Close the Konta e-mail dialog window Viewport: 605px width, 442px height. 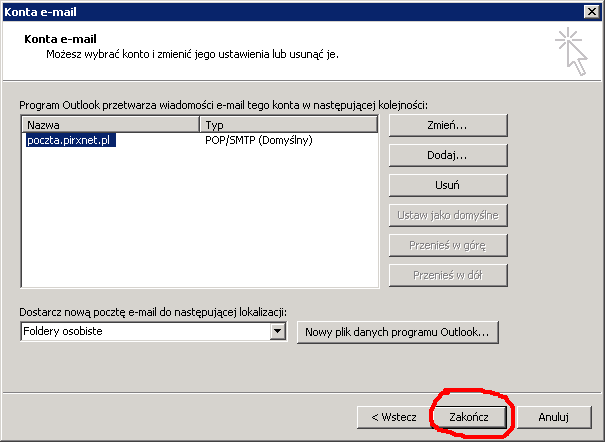(592, 11)
